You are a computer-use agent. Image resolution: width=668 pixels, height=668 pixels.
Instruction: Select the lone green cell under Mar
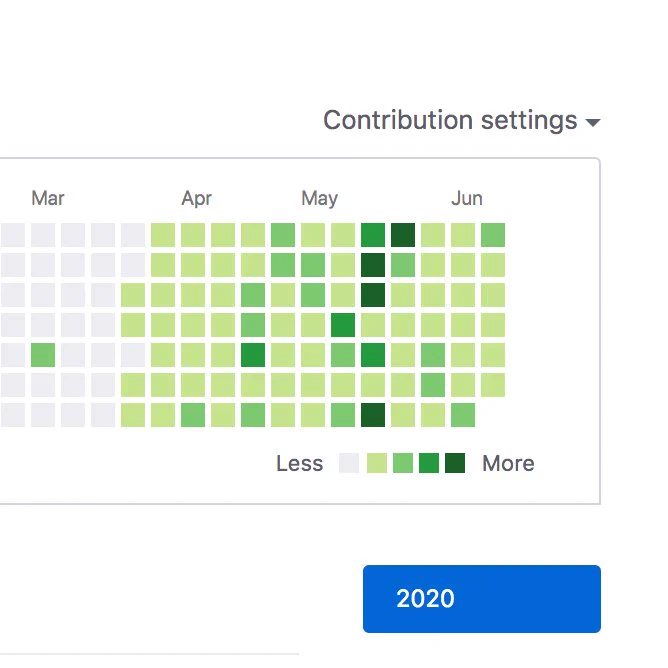43,355
